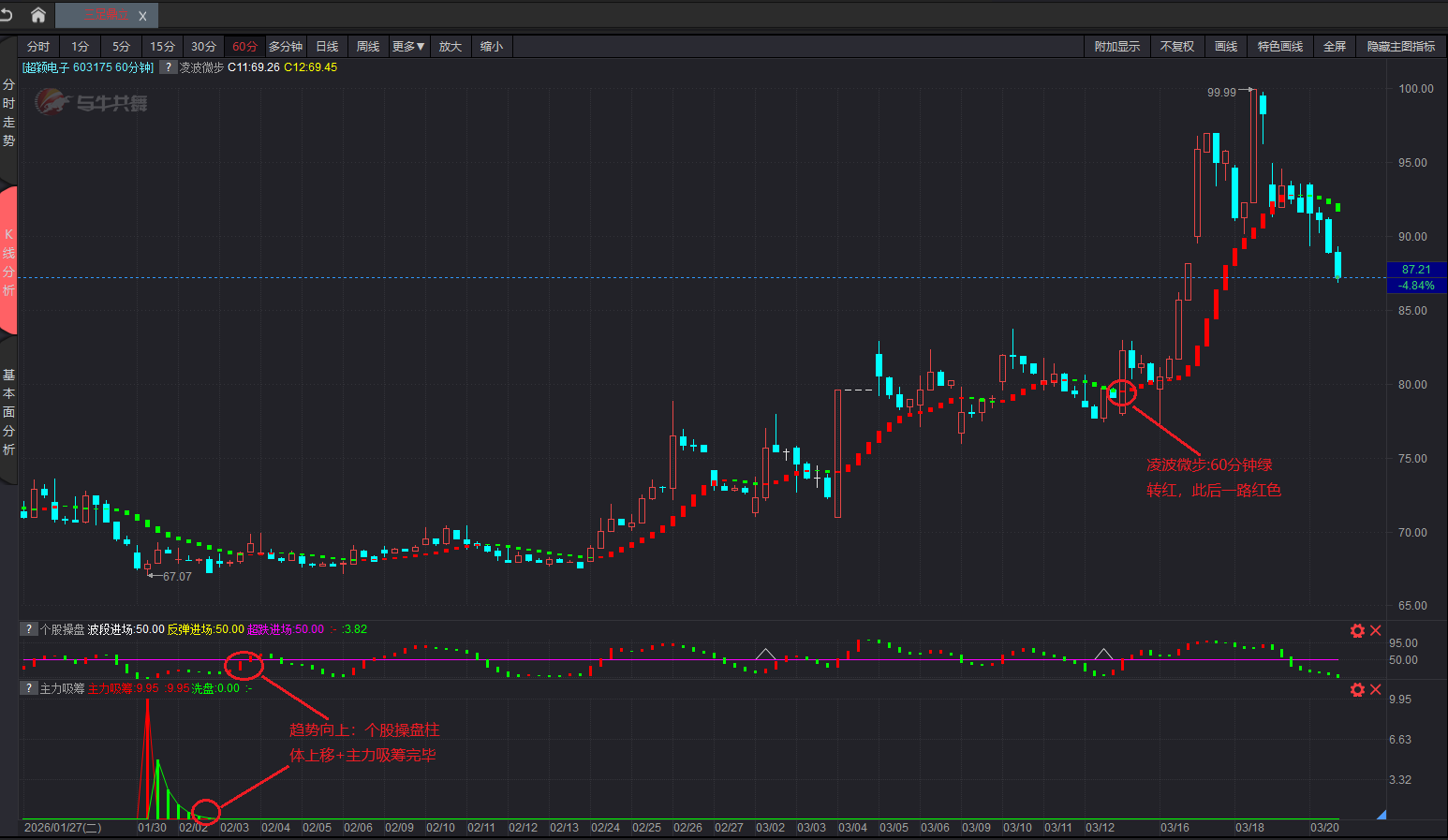Toggle 附加显示 overlay display
The image size is (1448, 840).
click(1116, 47)
